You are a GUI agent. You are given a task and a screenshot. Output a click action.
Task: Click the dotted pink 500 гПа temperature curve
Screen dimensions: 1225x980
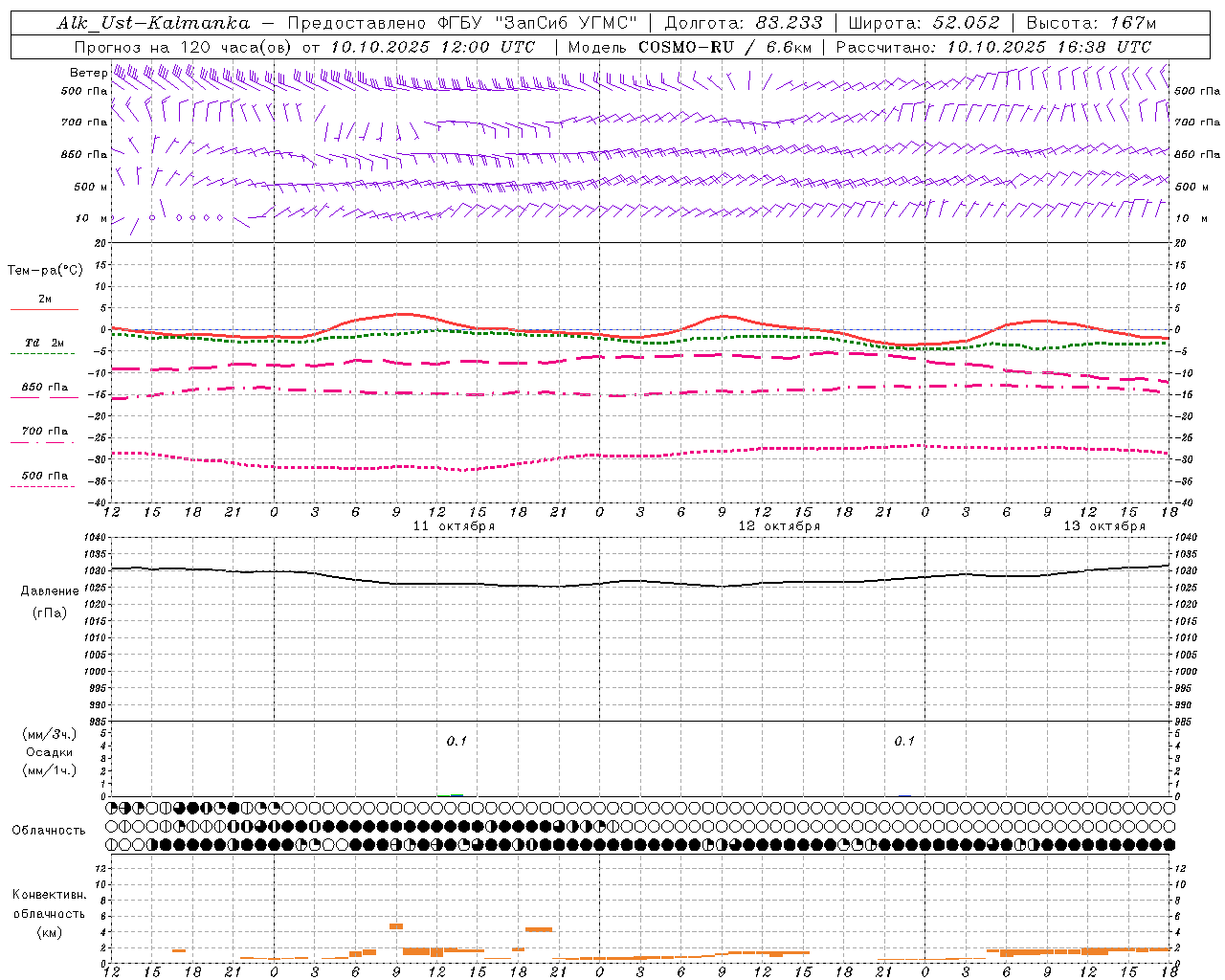pos(639,457)
